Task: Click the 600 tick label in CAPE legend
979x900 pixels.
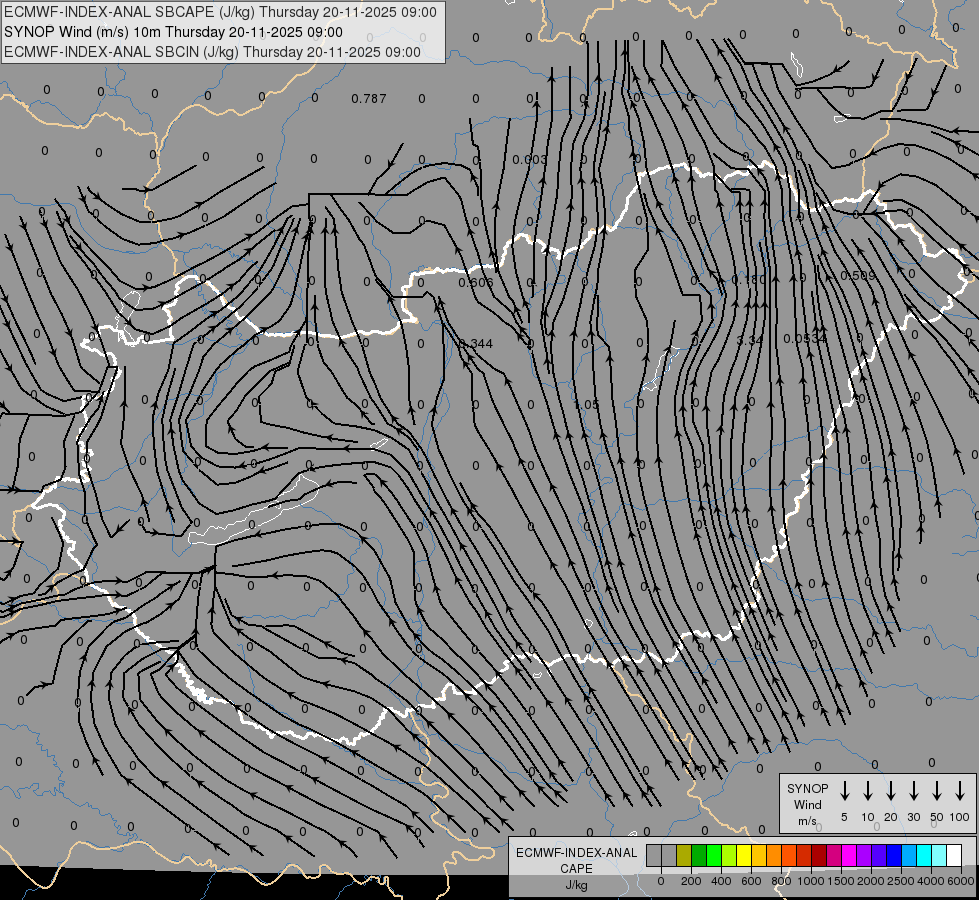Action: [751, 881]
